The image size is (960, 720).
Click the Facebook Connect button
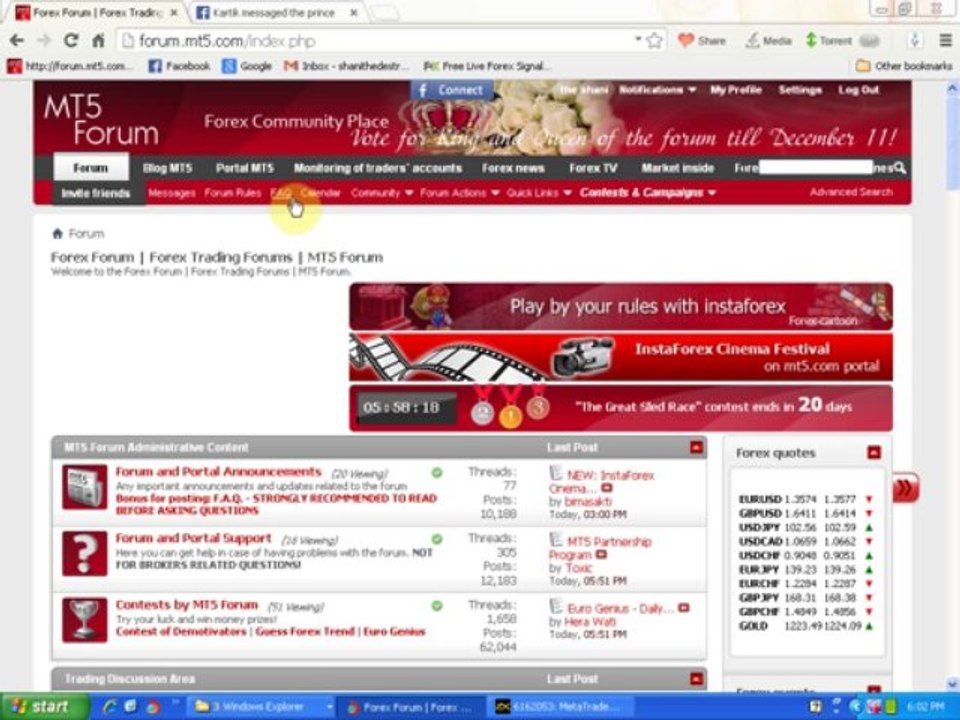pyautogui.click(x=451, y=90)
